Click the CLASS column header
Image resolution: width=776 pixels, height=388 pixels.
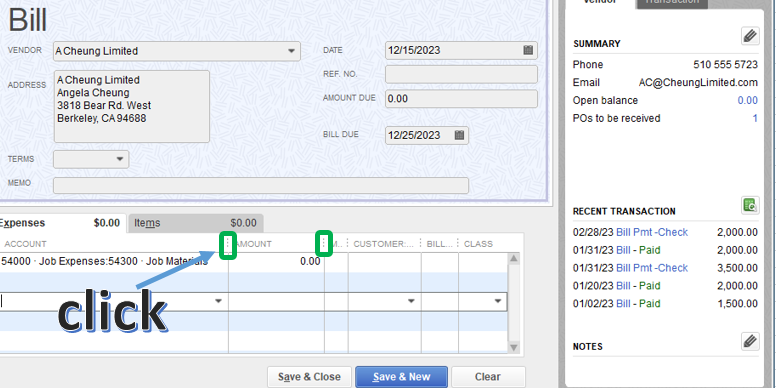(478, 244)
